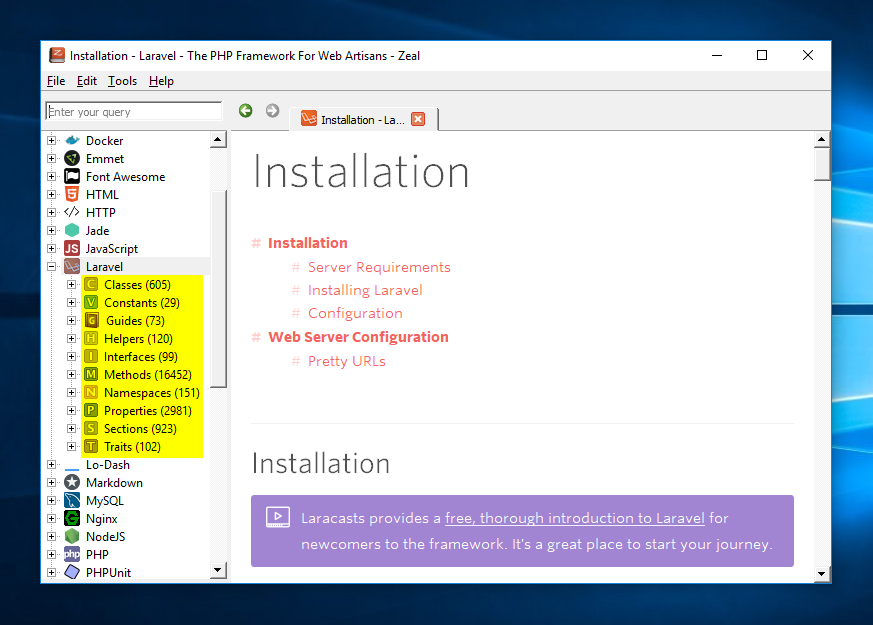873x625 pixels.
Task: Expand the MySQL docset node
Action: point(52,500)
